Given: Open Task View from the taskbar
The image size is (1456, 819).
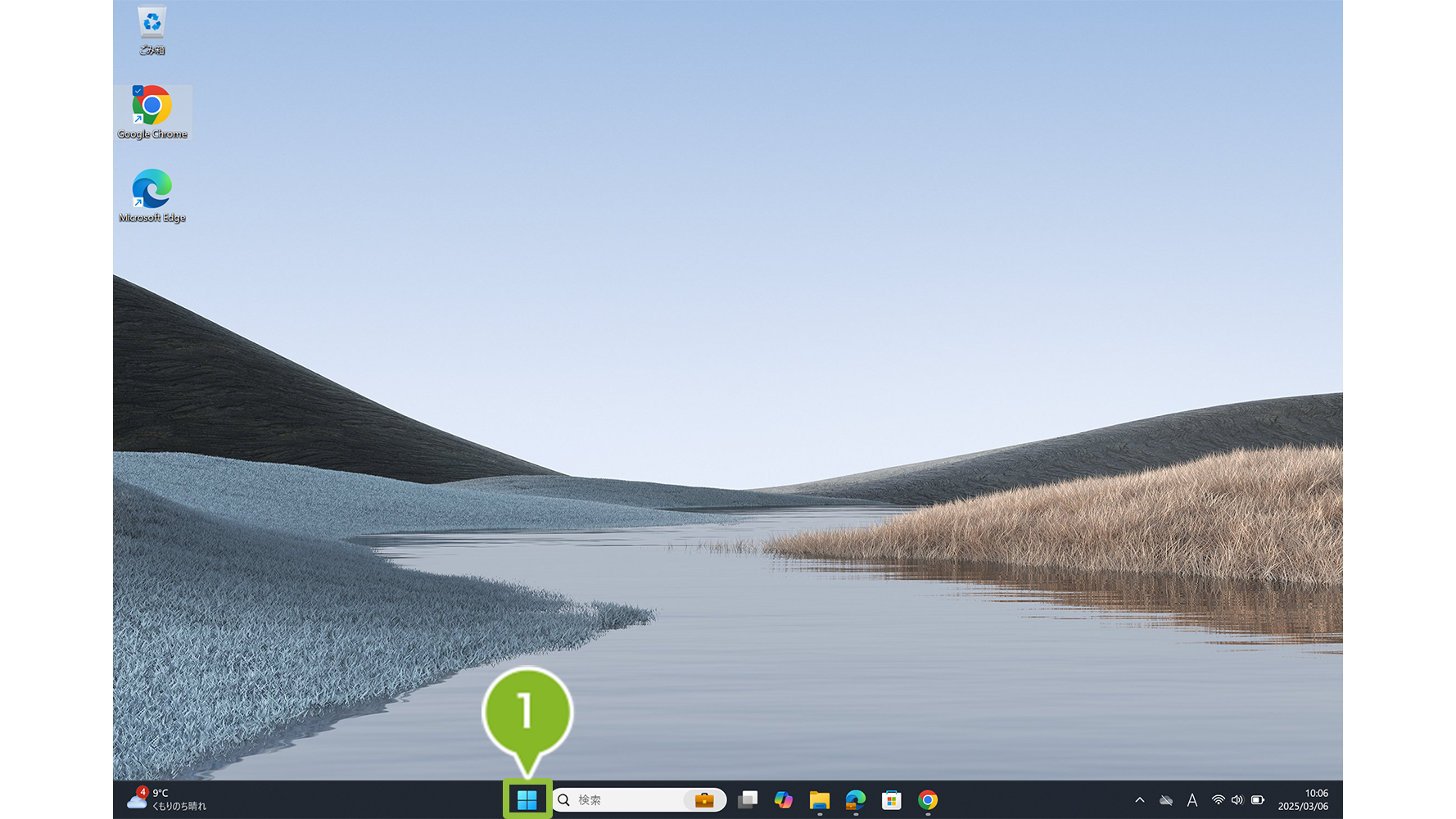Looking at the screenshot, I should 747,799.
